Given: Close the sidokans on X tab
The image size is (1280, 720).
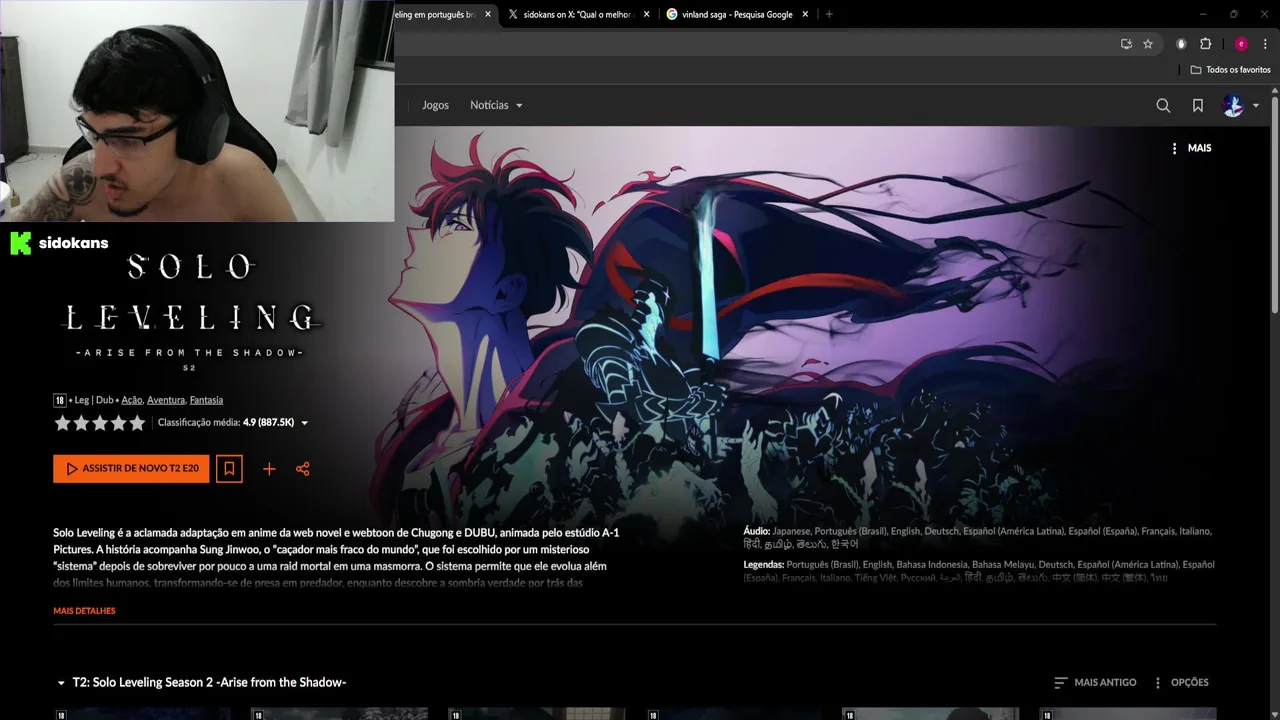Looking at the screenshot, I should pos(646,14).
